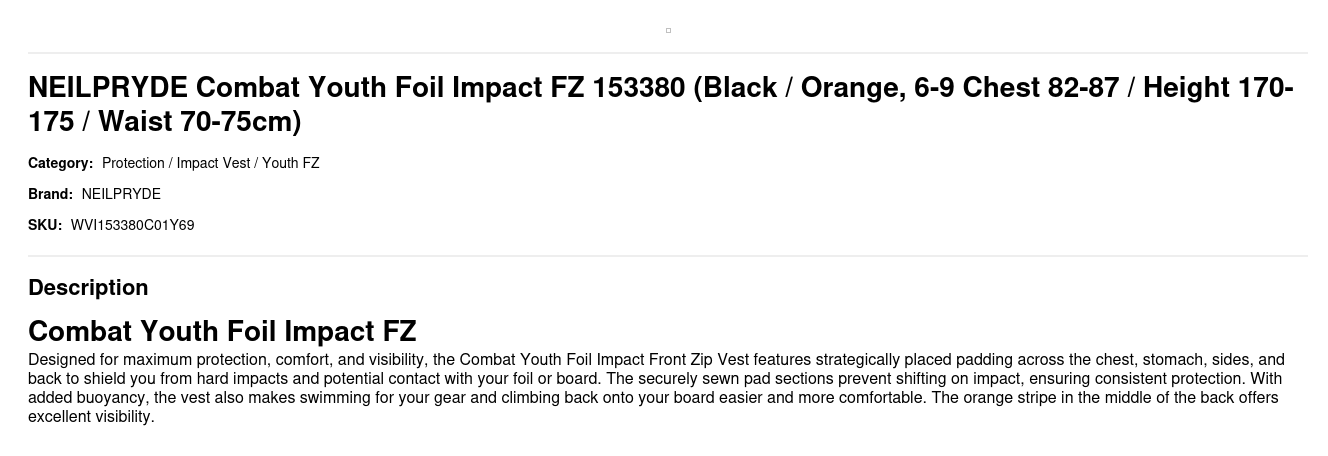Select "Youth FZ" in the category path
1328x456 pixels.
coord(290,163)
